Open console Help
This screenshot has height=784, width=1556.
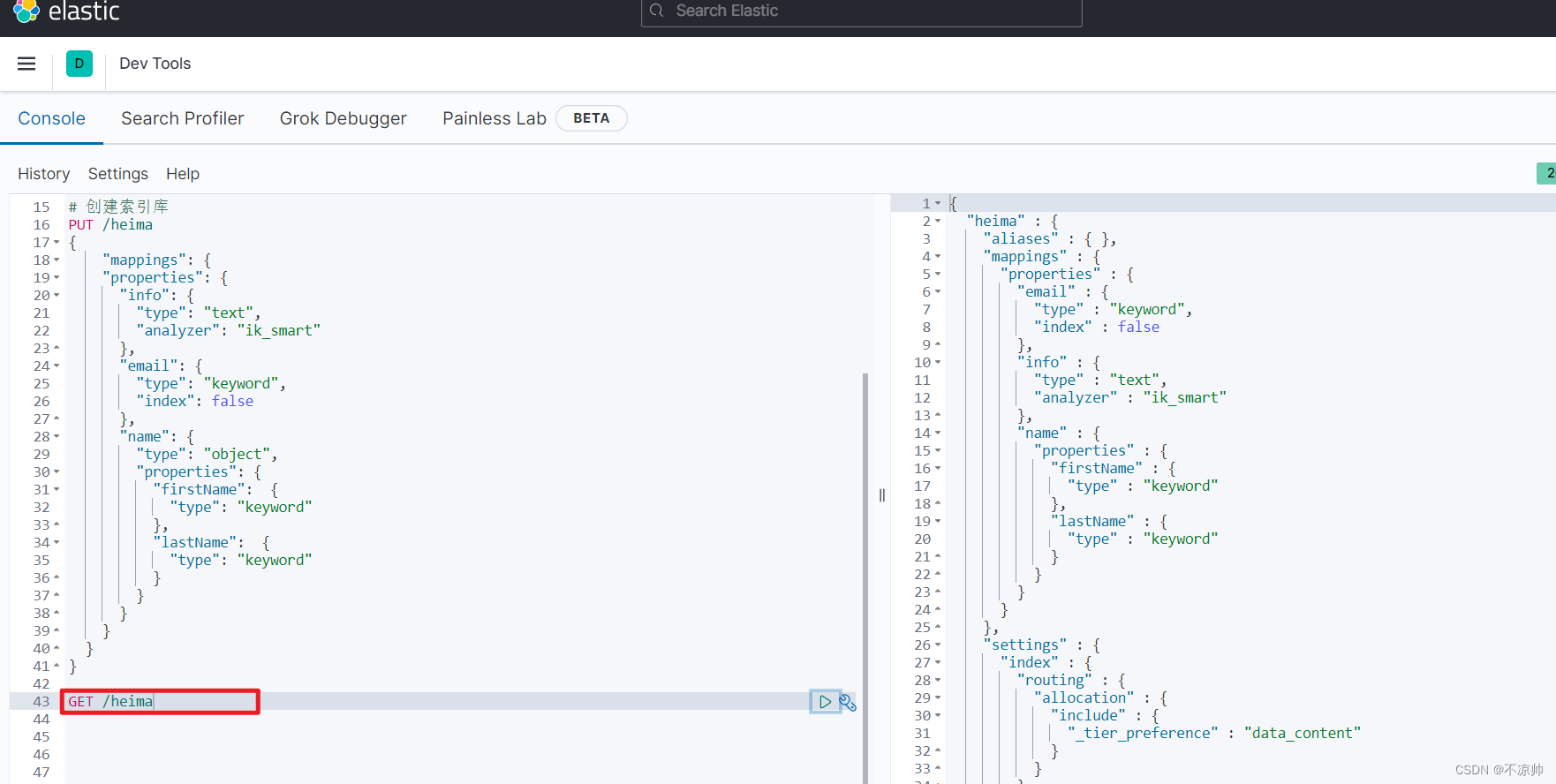[183, 174]
